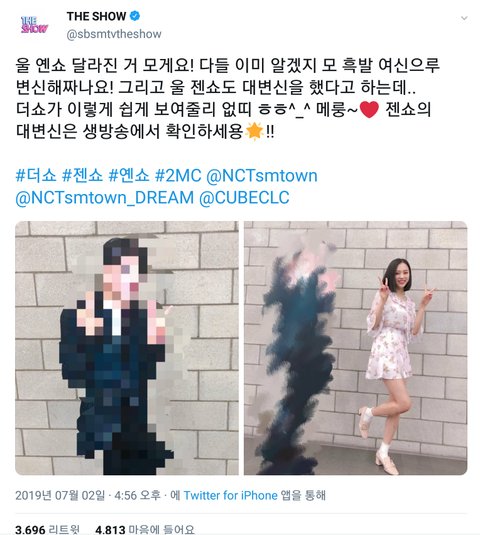This screenshot has width=480, height=535.
Task: Open the #젠쇼 hashtag
Action: 82,175
